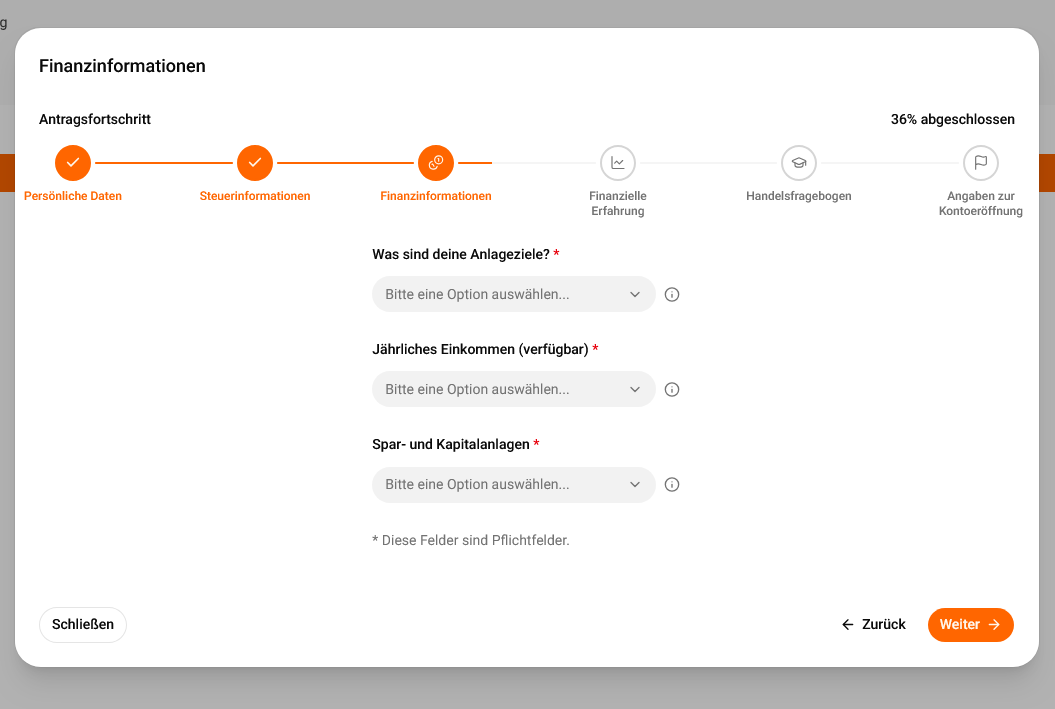Click the Persönliche Daten checkmark step icon
Screen dimensions: 1055x709
coord(73,163)
